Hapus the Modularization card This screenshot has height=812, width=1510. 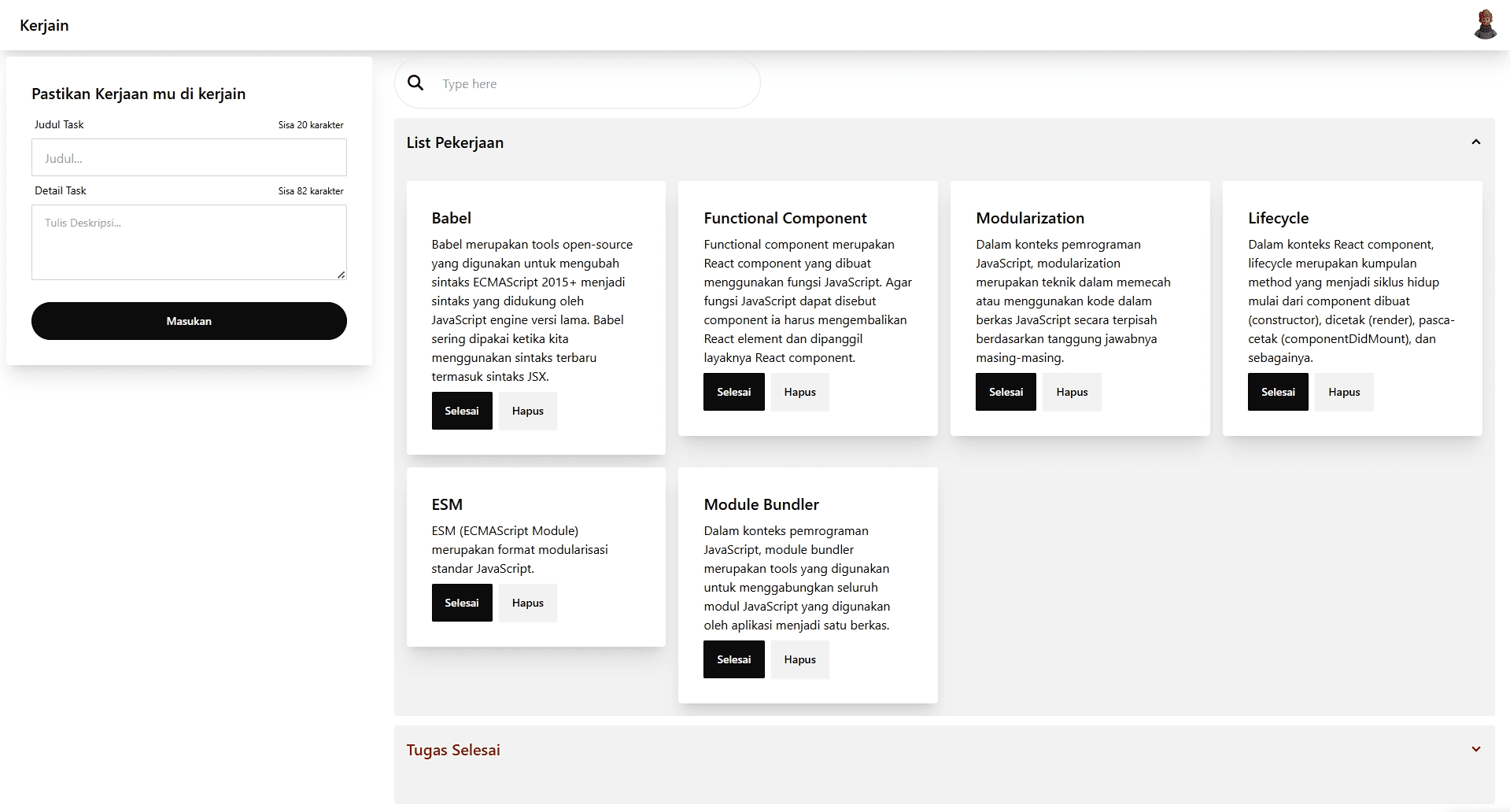click(1072, 392)
